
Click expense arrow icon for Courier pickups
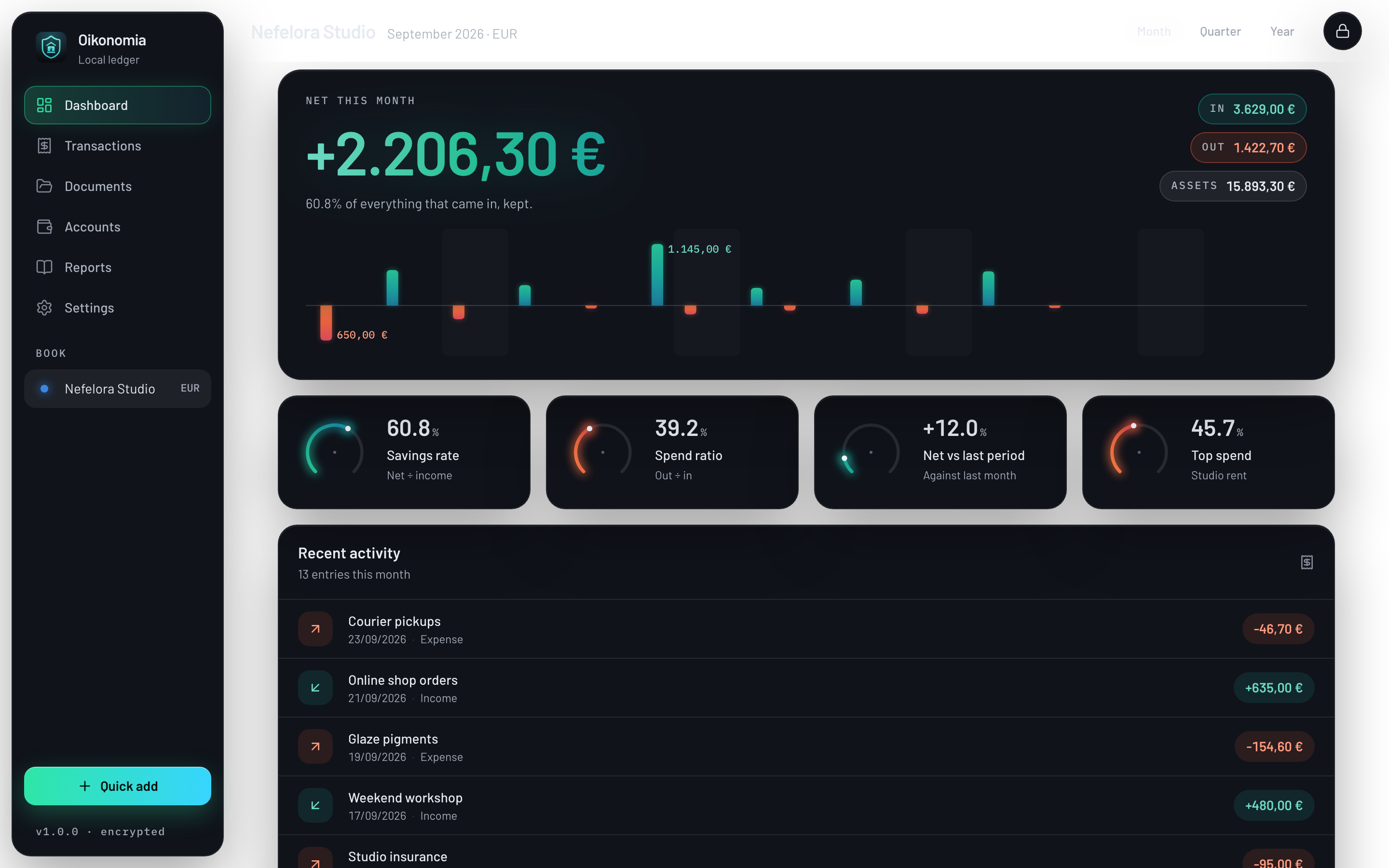(x=315, y=629)
